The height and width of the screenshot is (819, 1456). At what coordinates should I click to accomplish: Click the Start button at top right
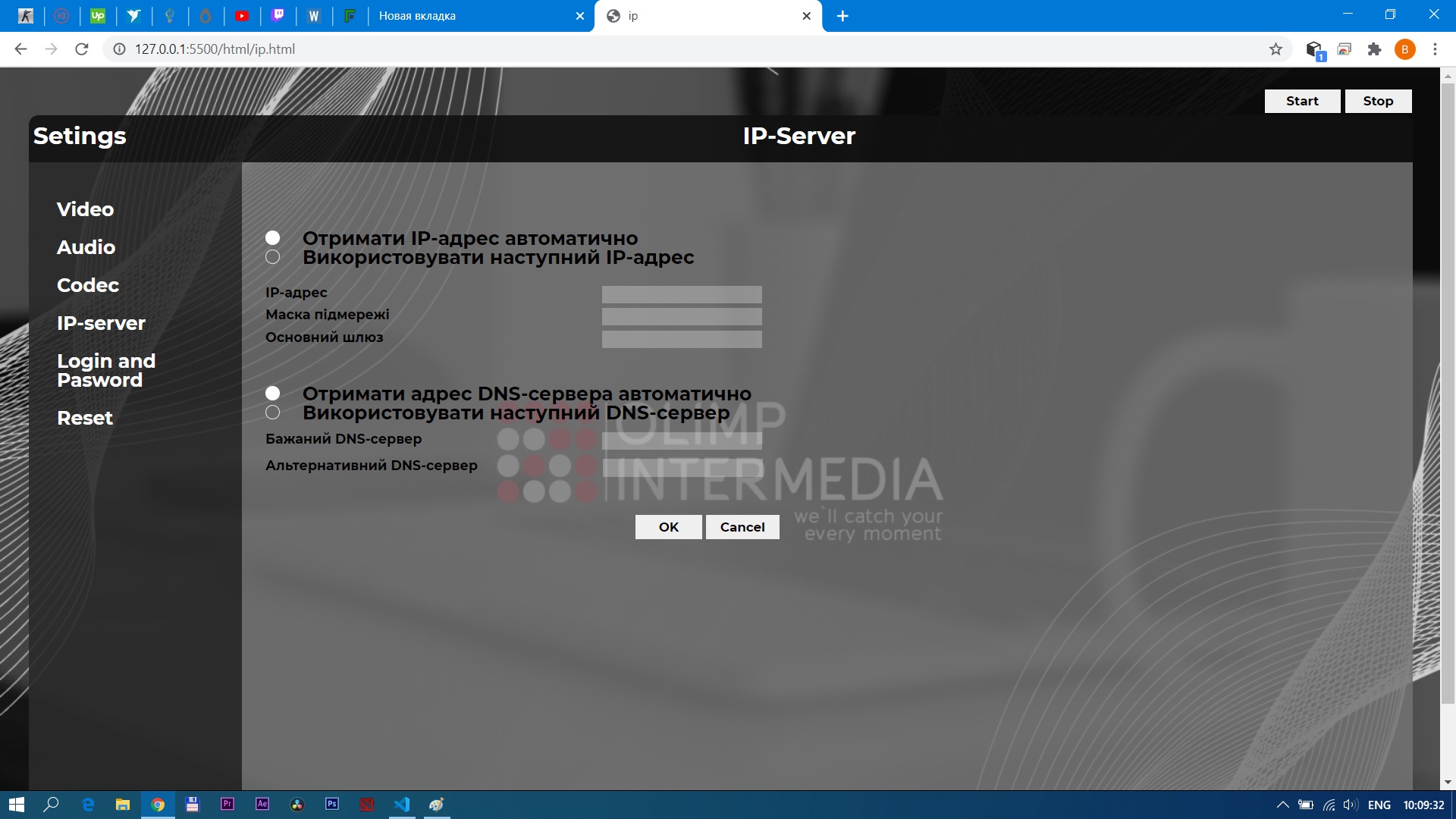point(1302,101)
